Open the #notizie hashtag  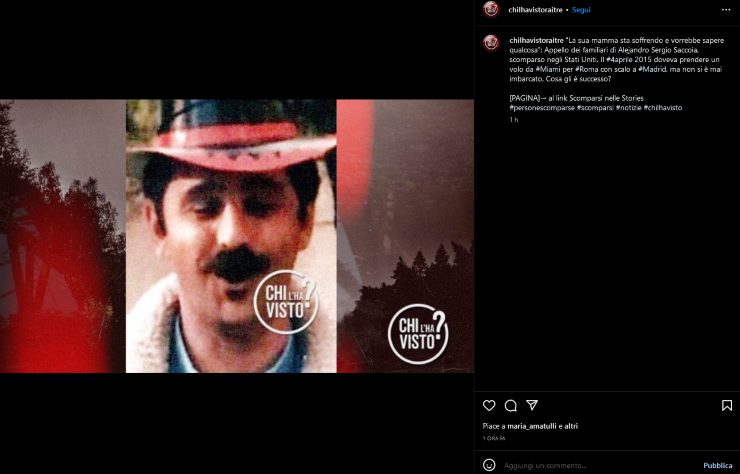coord(629,108)
